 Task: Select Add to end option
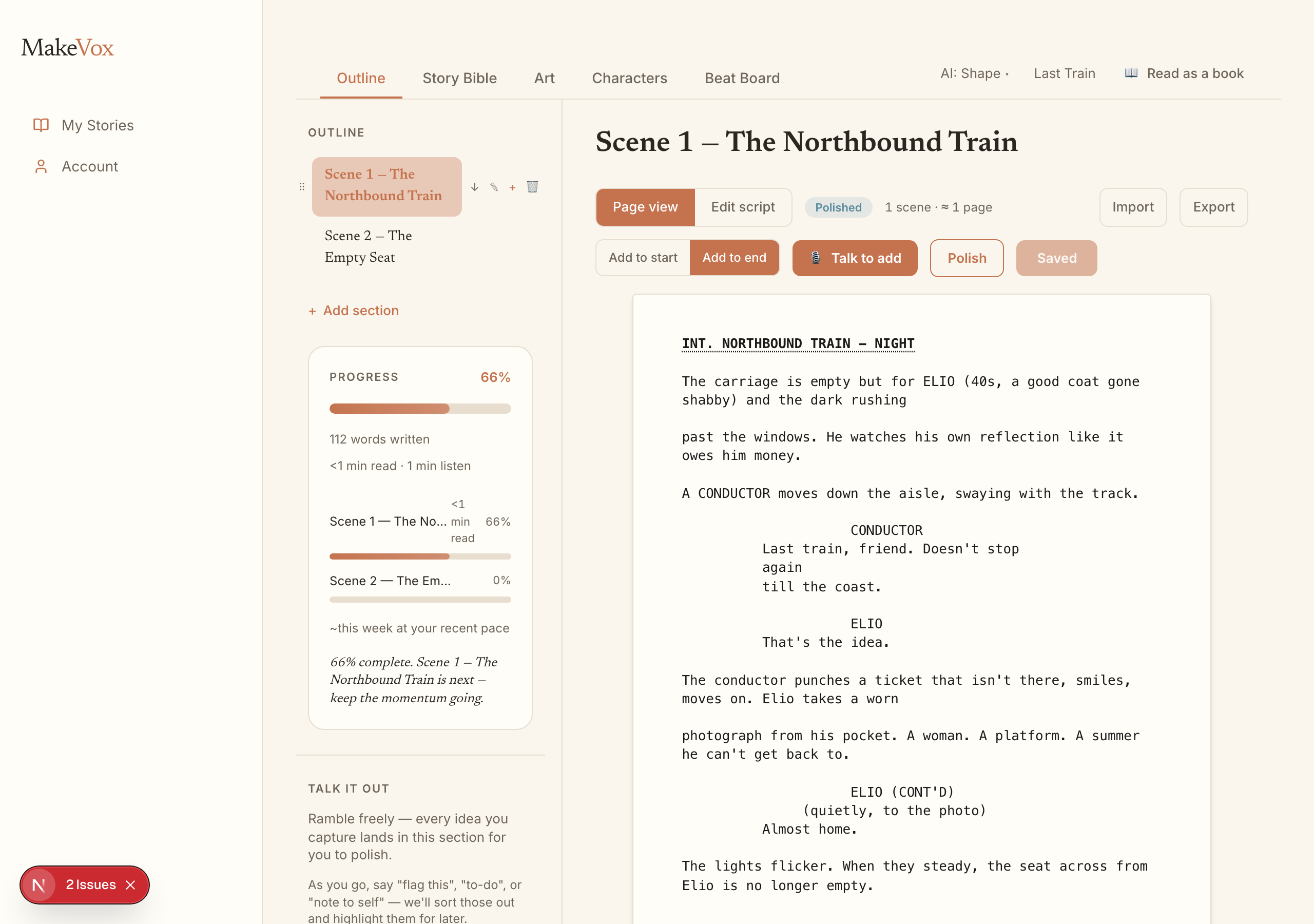(x=735, y=258)
